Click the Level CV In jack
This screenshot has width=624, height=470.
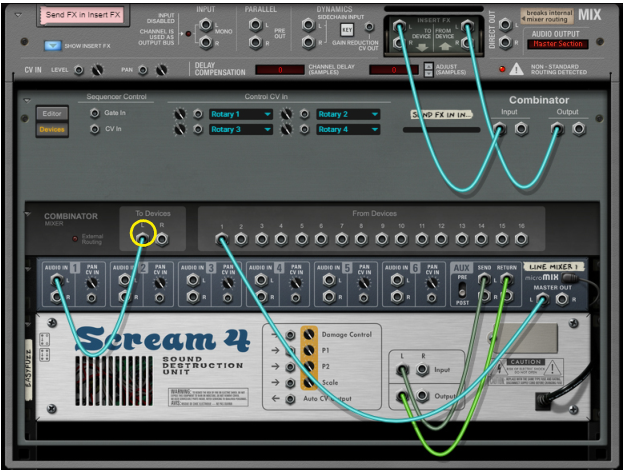79,70
